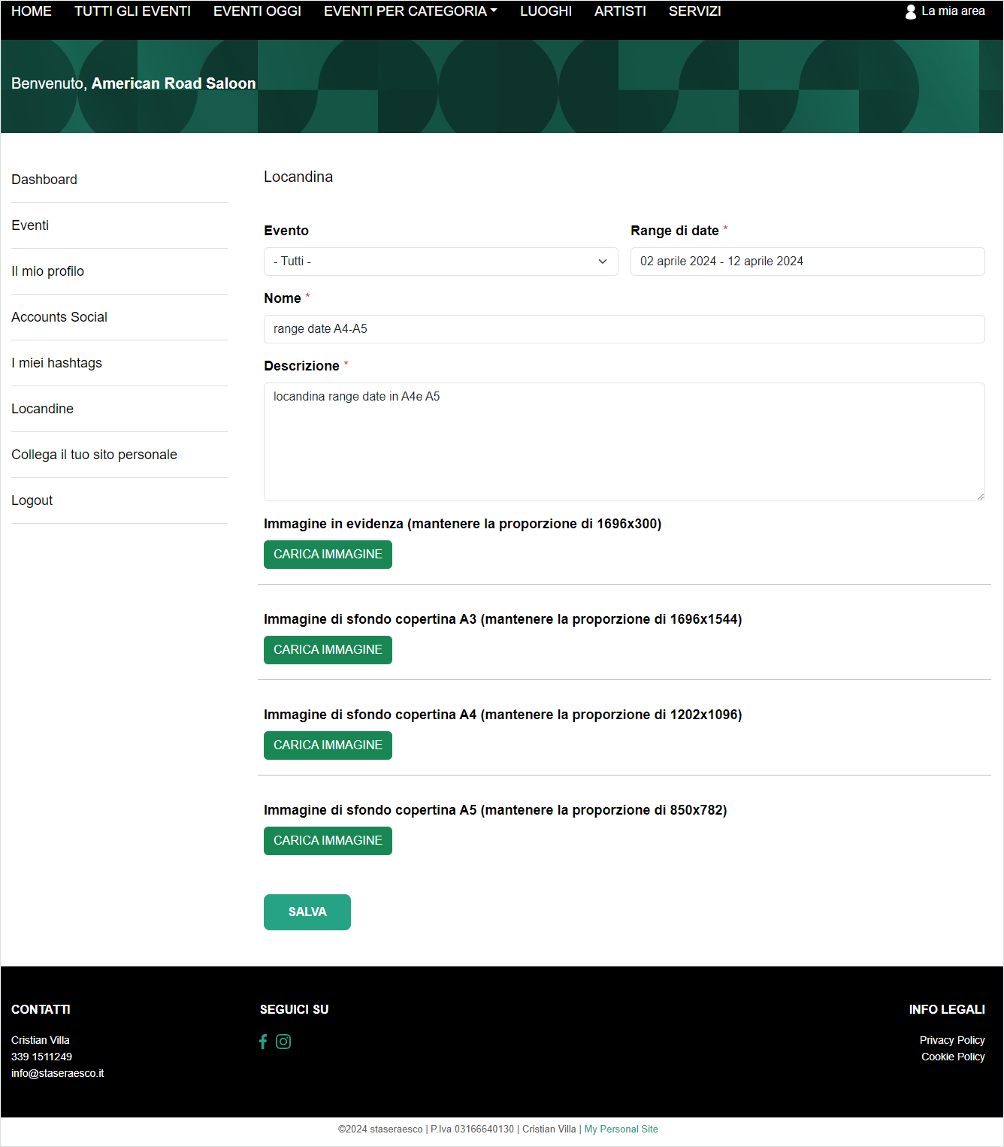Click the Privacy Policy footer link
1004x1147 pixels.
tap(951, 1040)
